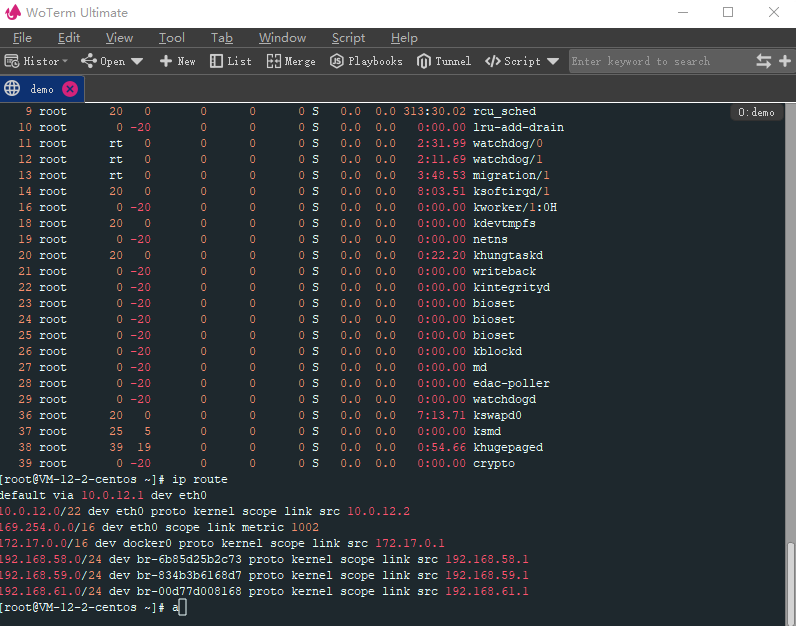Click the New session plus icon

(x=166, y=61)
